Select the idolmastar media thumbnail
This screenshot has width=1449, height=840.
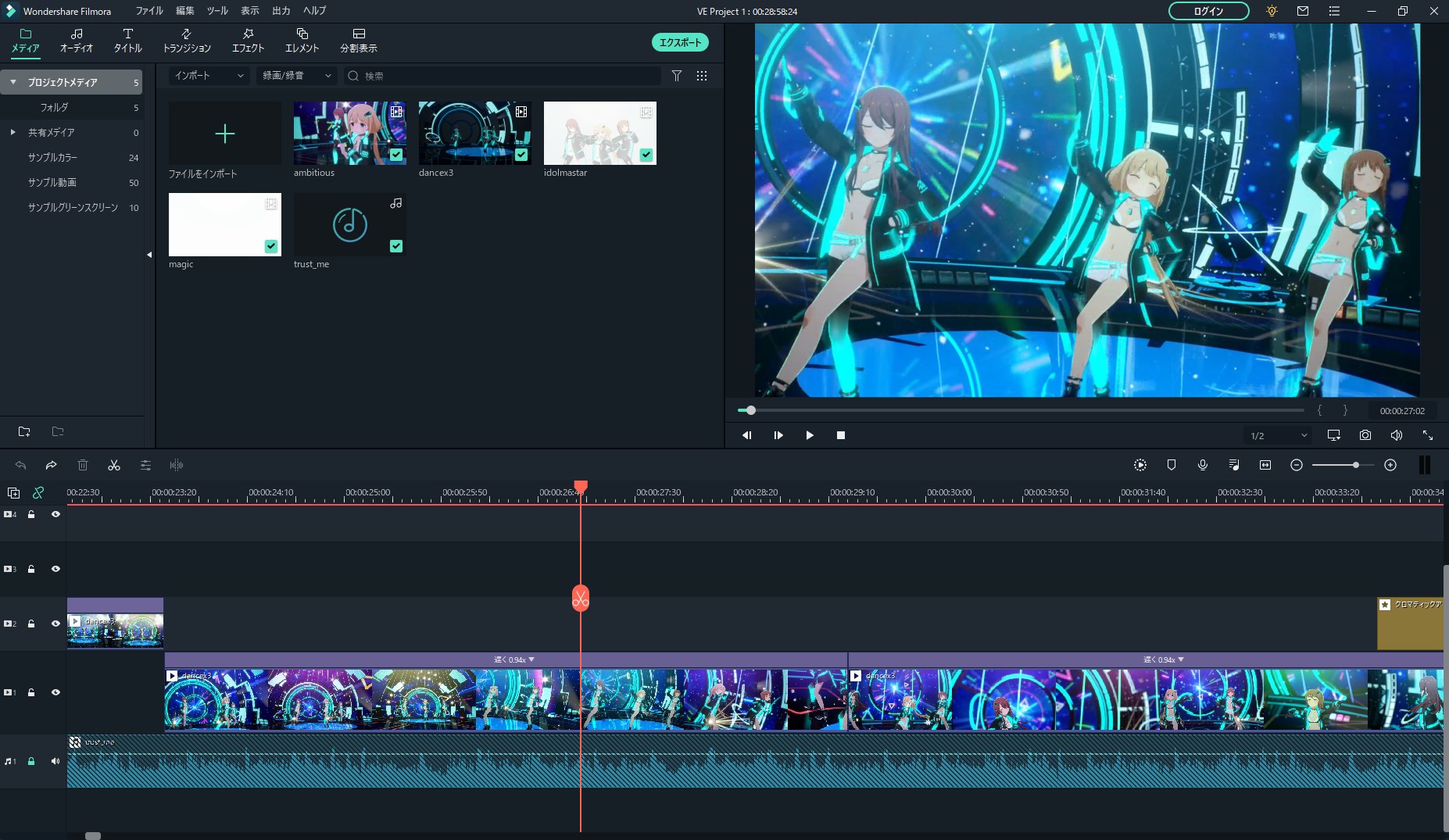(x=599, y=133)
